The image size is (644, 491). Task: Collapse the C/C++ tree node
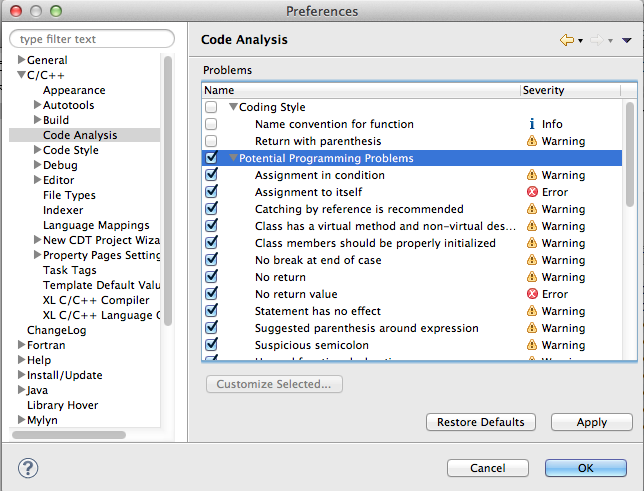pyautogui.click(x=21, y=75)
